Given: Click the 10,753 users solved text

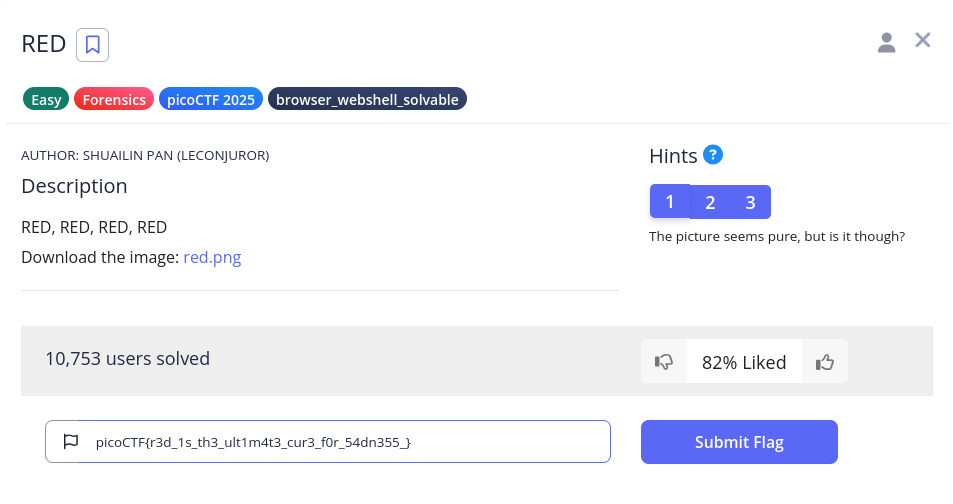Looking at the screenshot, I should coord(128,358).
